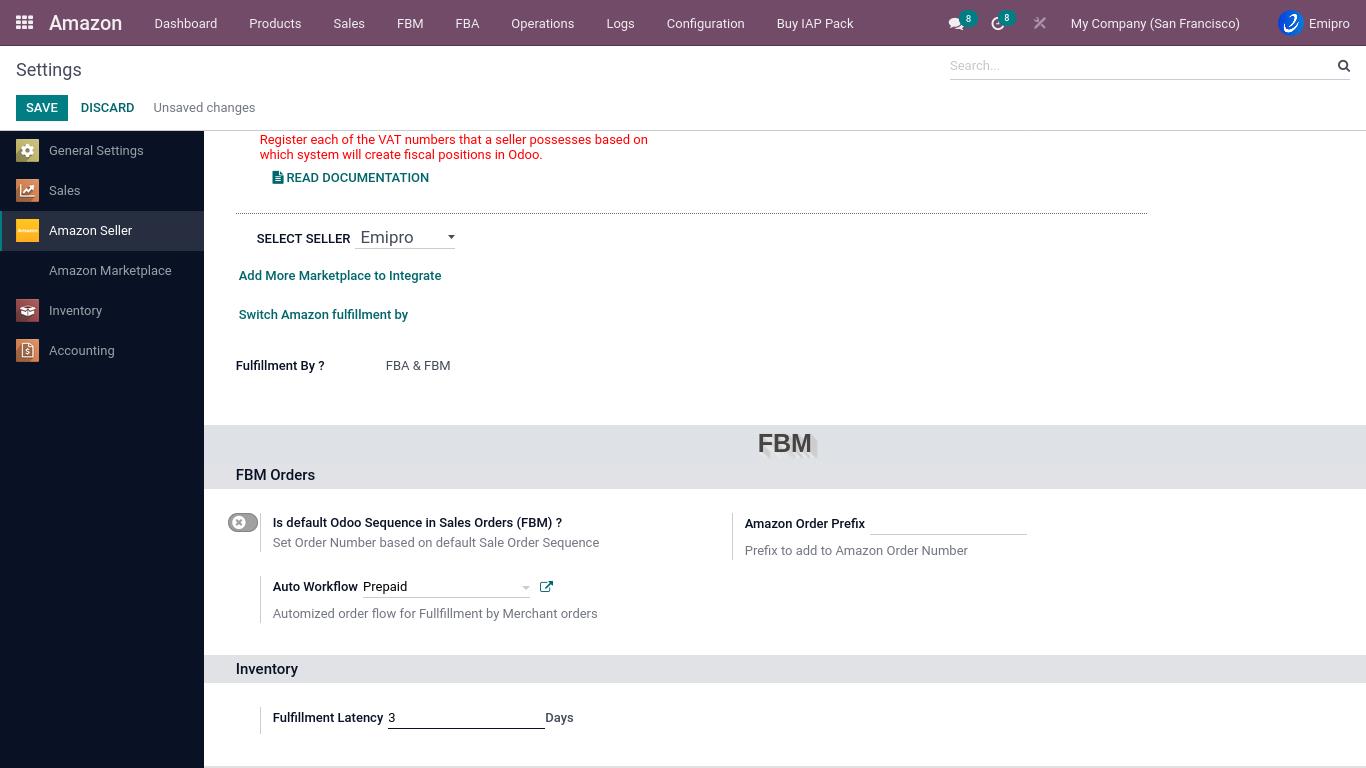Open the Auto Workflow Prepaid dropdown

446,587
